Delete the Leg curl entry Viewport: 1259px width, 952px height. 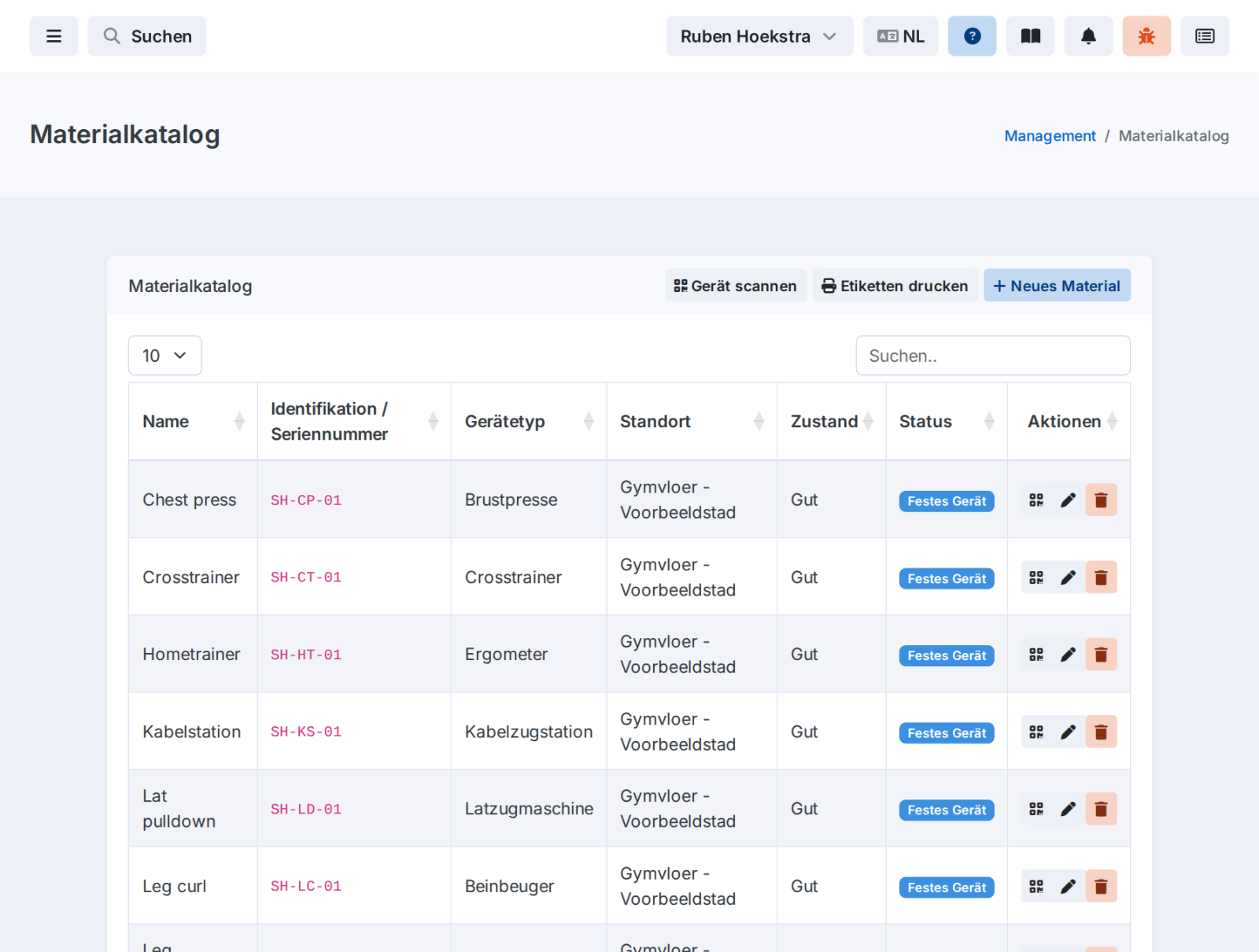tap(1101, 886)
